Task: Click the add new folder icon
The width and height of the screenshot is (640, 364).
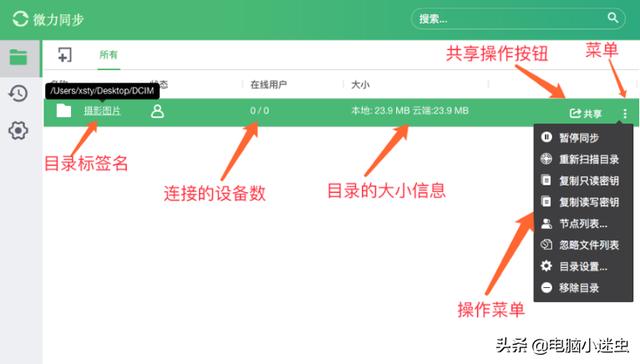Action: click(x=64, y=55)
